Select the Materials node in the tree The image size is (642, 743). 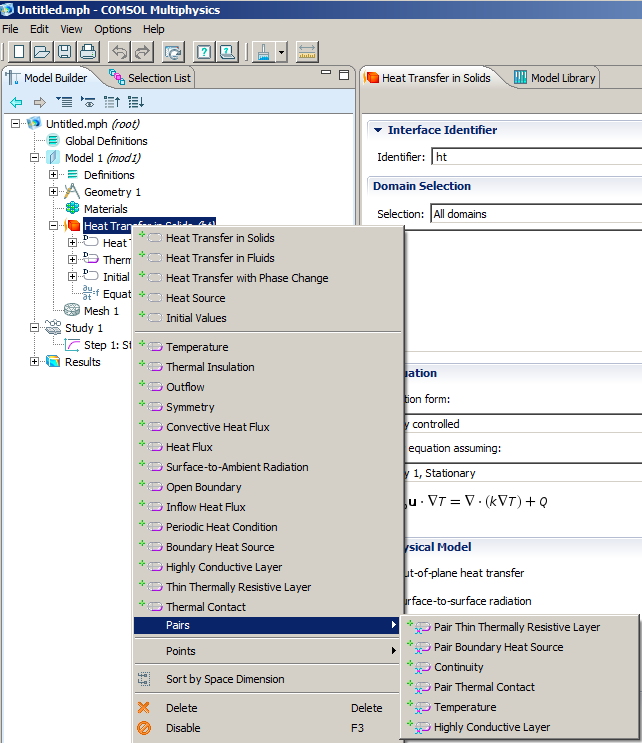click(105, 209)
